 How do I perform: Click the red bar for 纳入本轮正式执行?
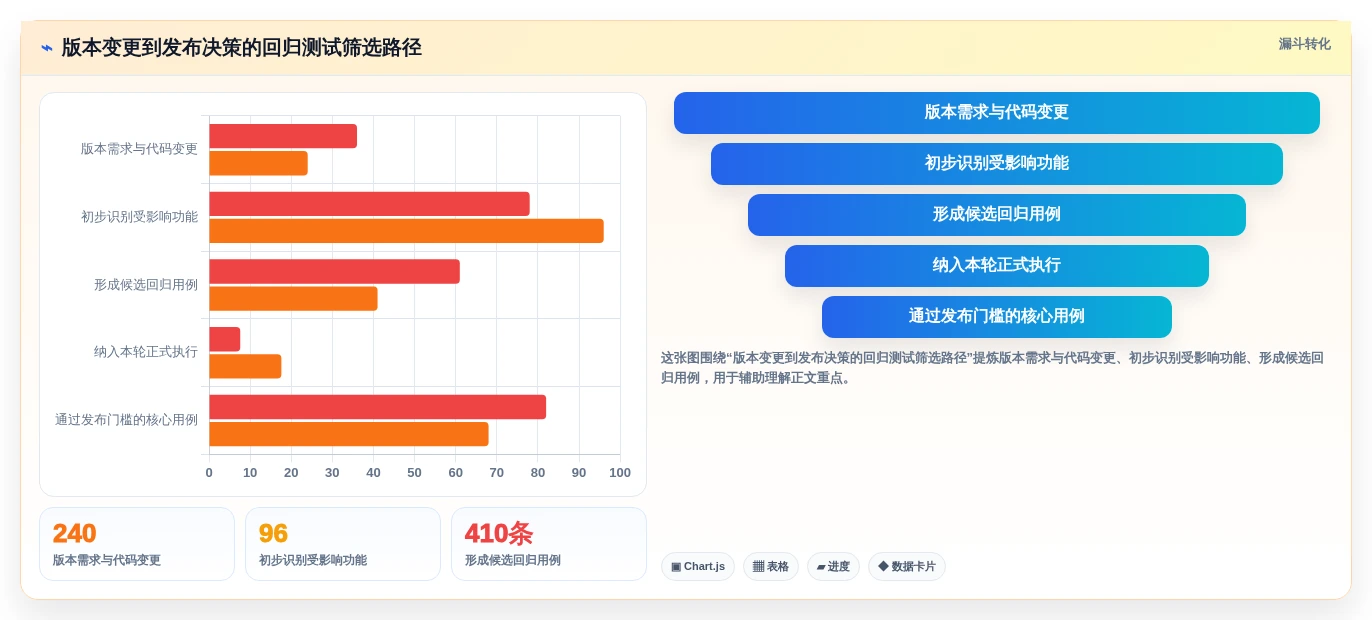(x=224, y=339)
